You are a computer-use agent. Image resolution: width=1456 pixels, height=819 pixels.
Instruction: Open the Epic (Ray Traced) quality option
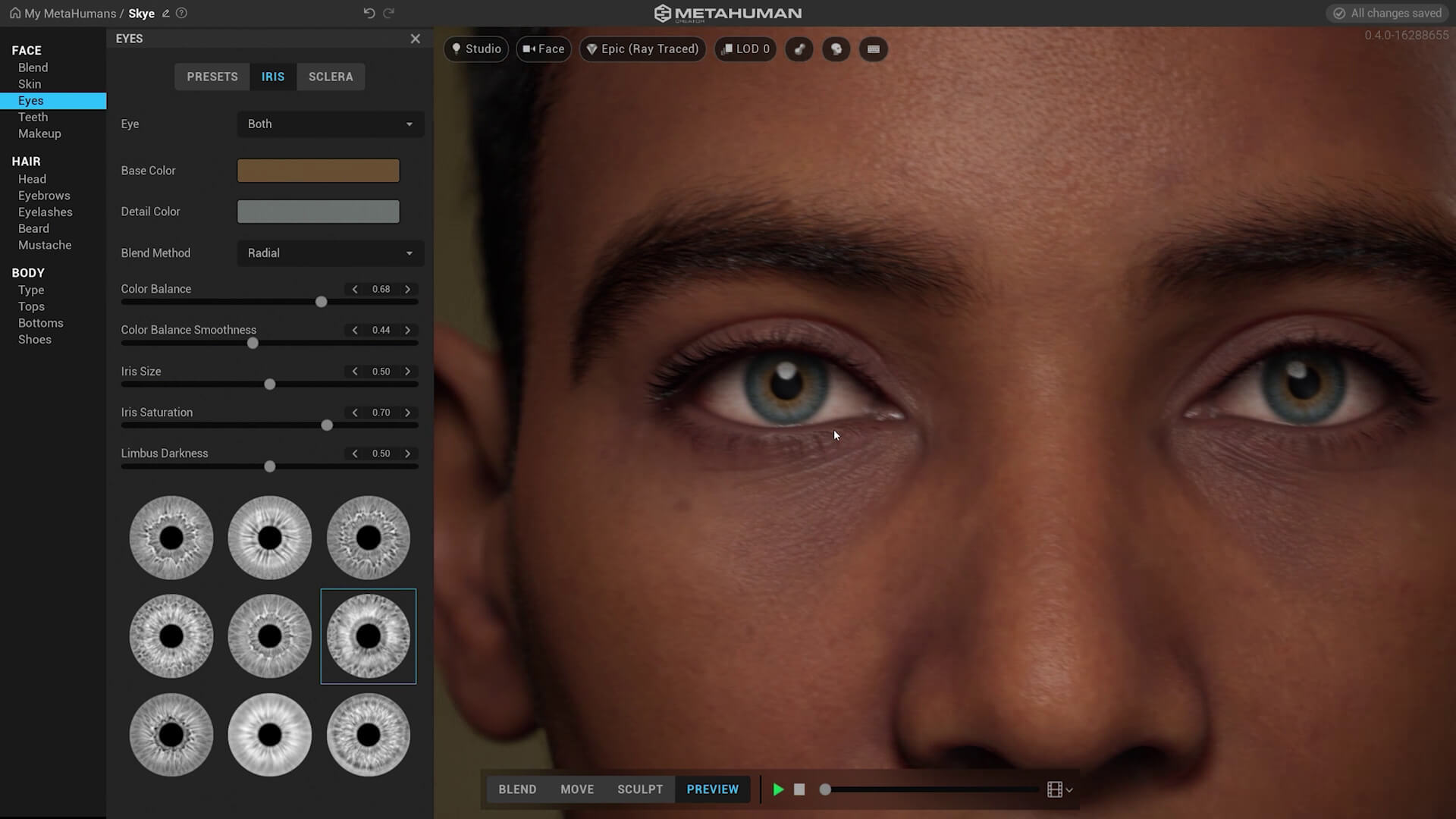[x=642, y=49]
